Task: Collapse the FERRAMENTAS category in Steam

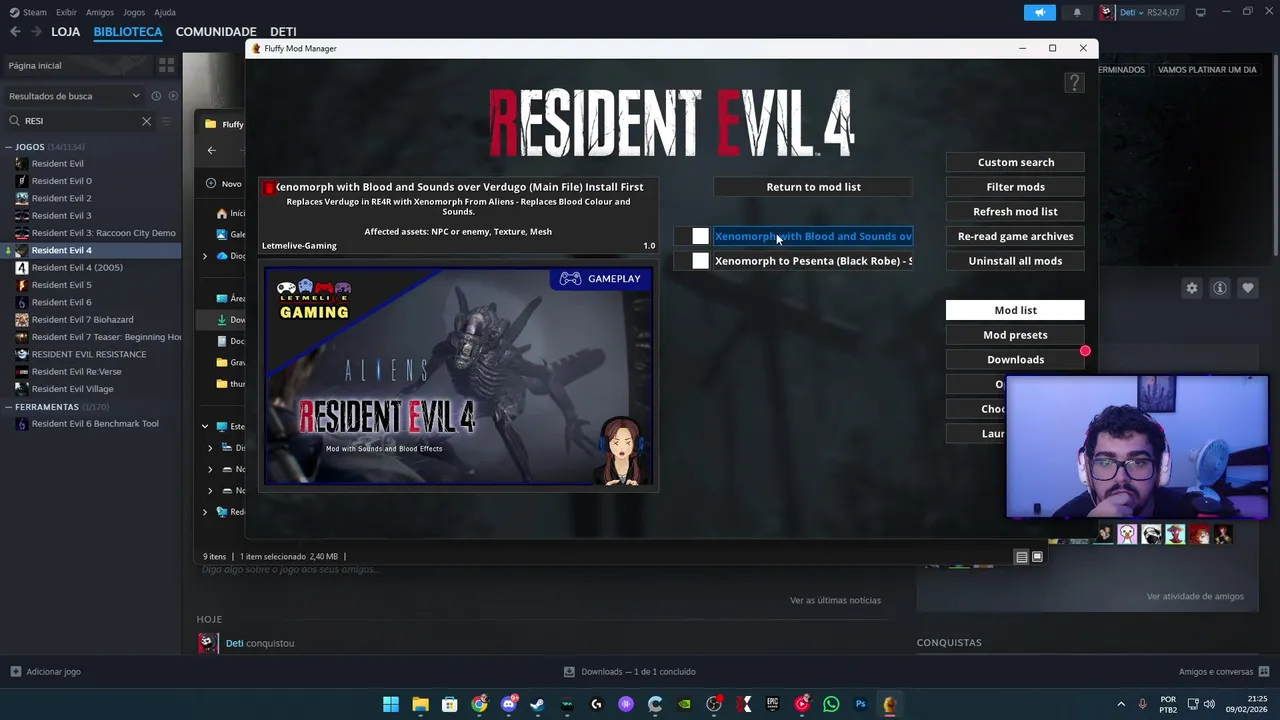Action: 8,407
